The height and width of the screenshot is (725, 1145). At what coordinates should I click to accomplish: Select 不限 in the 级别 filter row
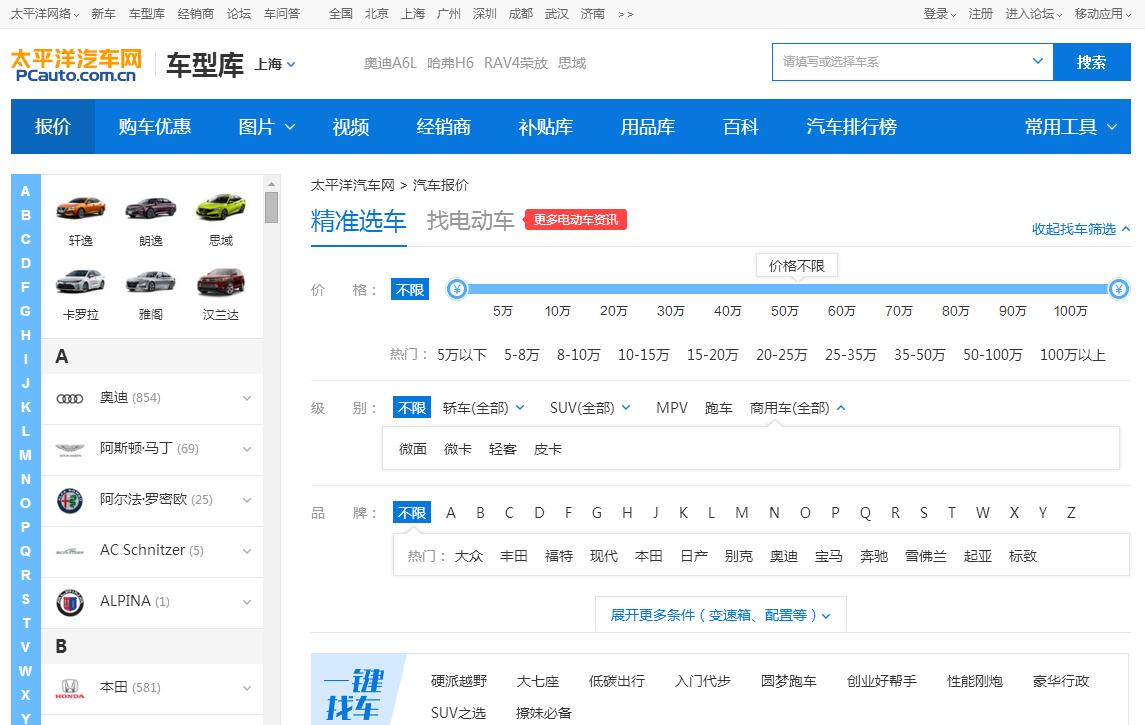(412, 408)
